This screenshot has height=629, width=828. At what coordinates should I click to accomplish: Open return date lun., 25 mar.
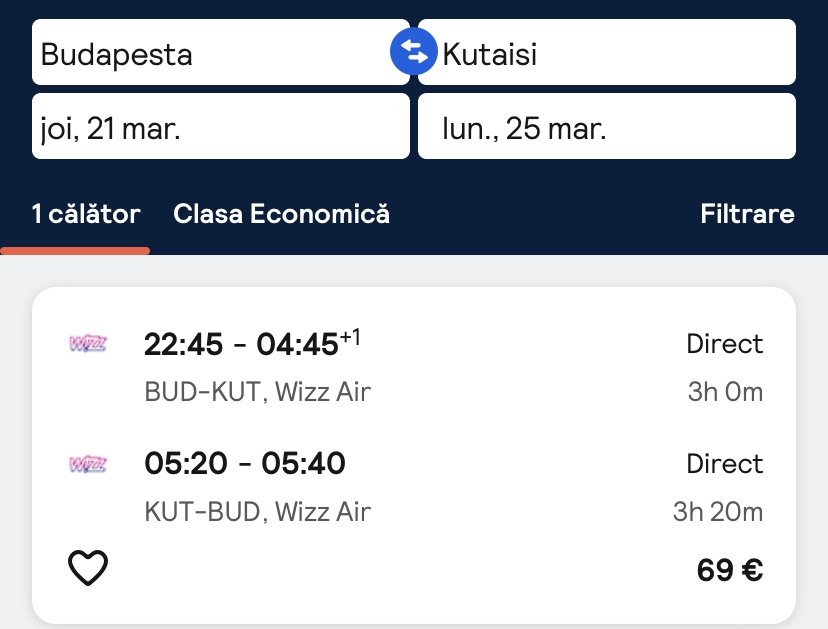pyautogui.click(x=607, y=127)
